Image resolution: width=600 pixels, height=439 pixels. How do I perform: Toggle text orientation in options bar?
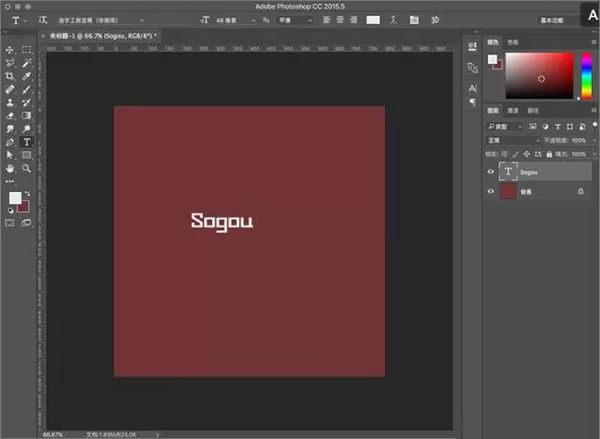click(43, 20)
